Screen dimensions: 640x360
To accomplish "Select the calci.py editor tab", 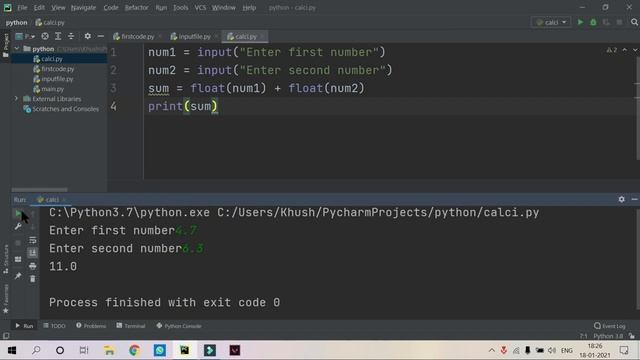I will coord(245,36).
